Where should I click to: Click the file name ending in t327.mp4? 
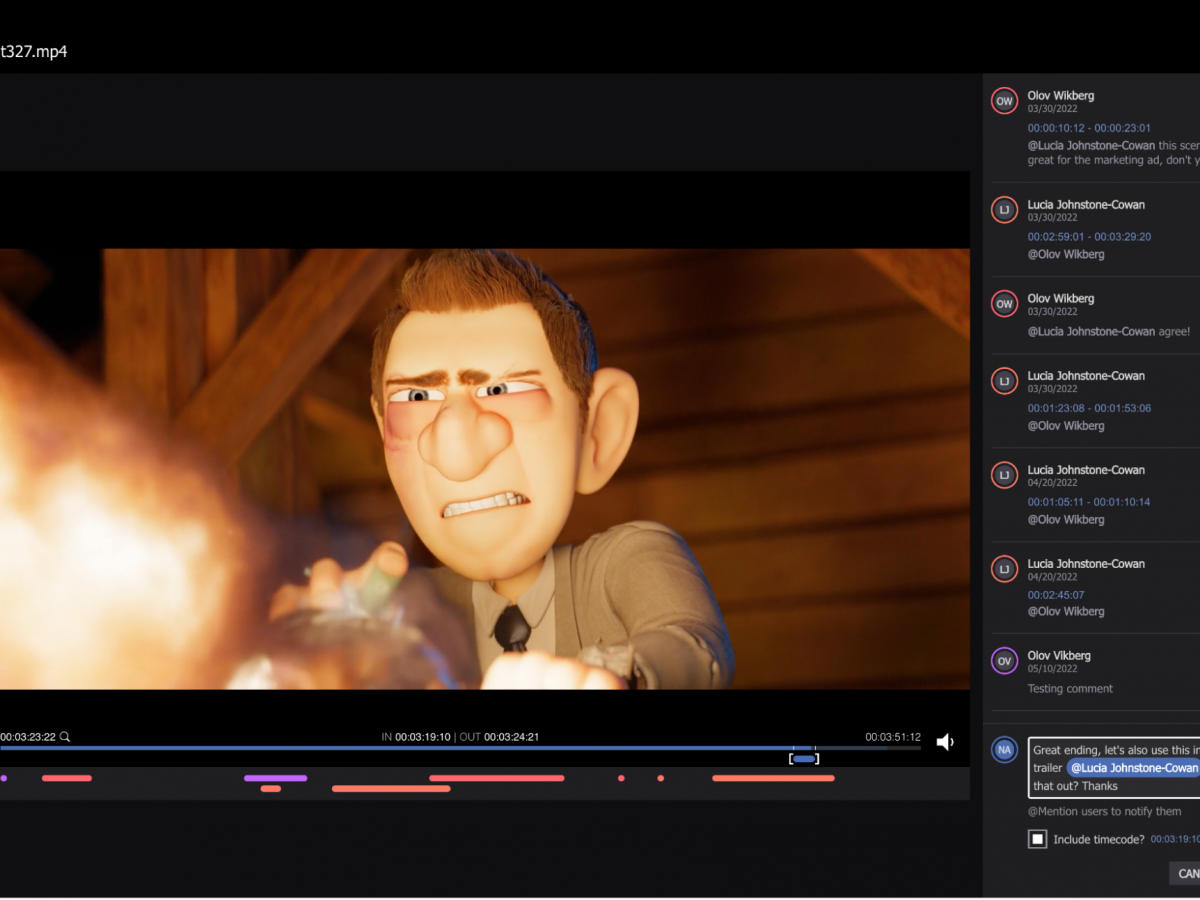34,51
